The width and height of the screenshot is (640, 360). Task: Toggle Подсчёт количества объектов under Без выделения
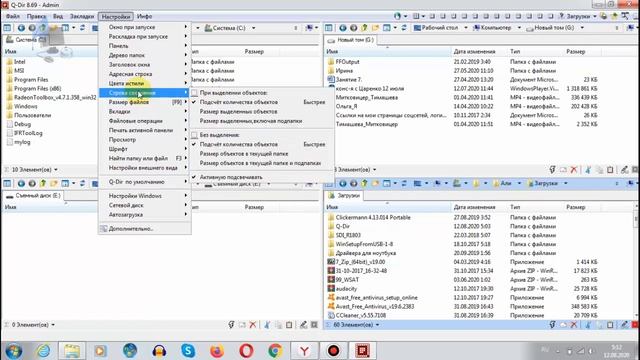261,144
